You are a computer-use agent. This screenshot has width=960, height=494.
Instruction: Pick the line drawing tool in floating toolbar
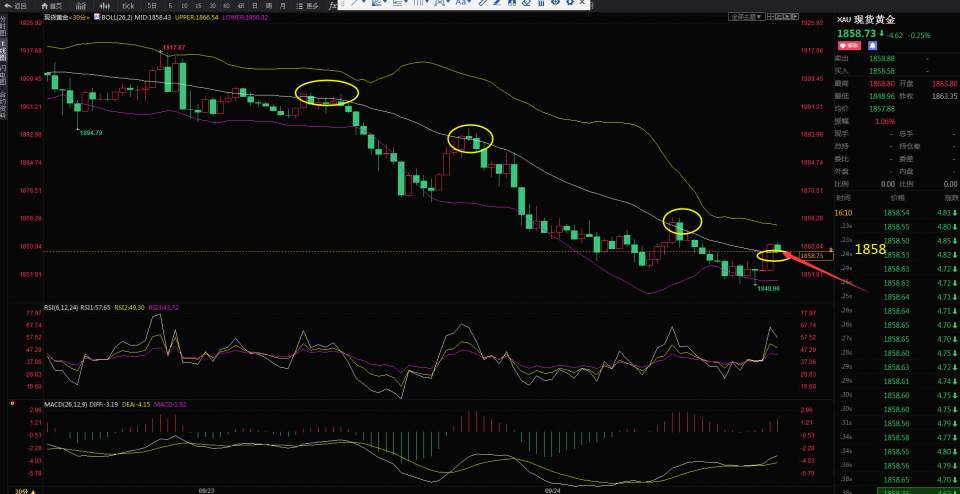(354, 2)
